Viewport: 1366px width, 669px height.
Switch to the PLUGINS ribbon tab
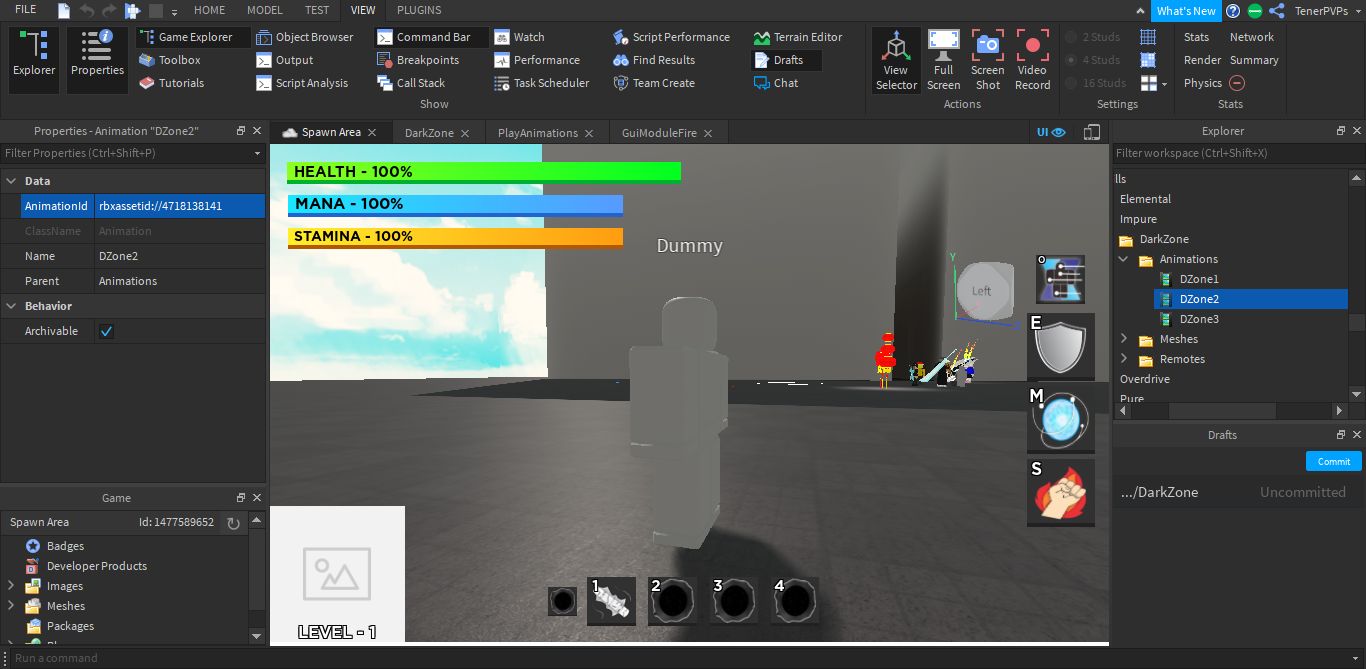[x=419, y=10]
